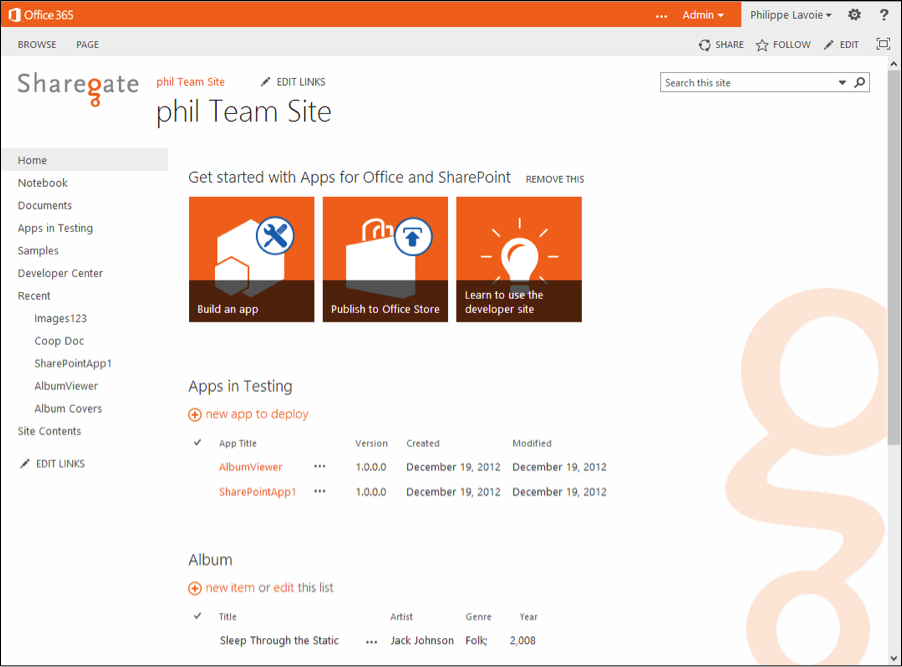The height and width of the screenshot is (667, 902).
Task: Open Site Contents in the sidebar
Action: click(x=49, y=431)
